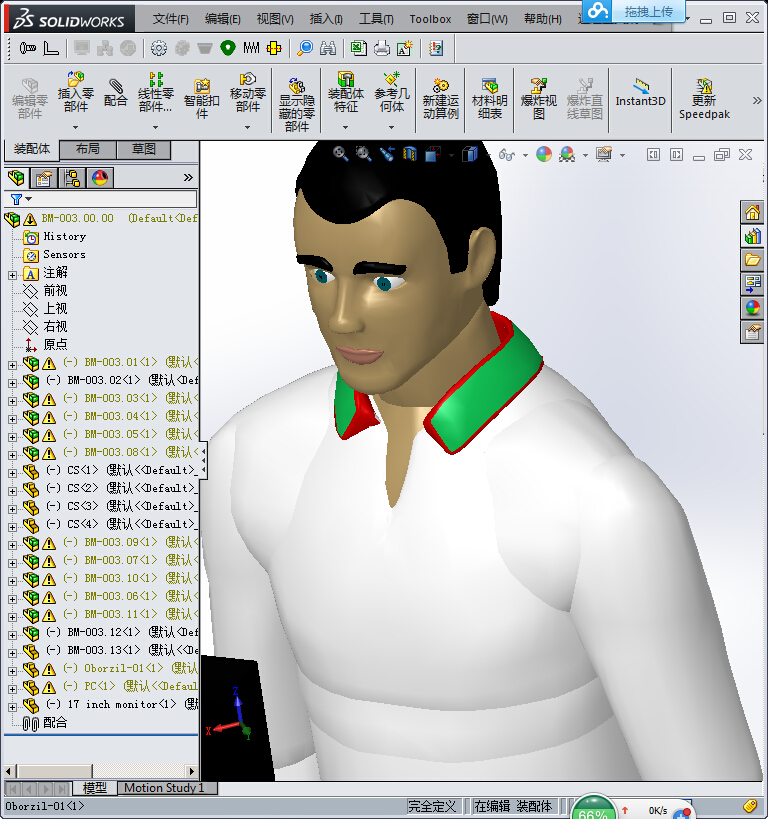This screenshot has width=768, height=819.
Task: Switch to the 布局 Layout tab
Action: (88, 149)
